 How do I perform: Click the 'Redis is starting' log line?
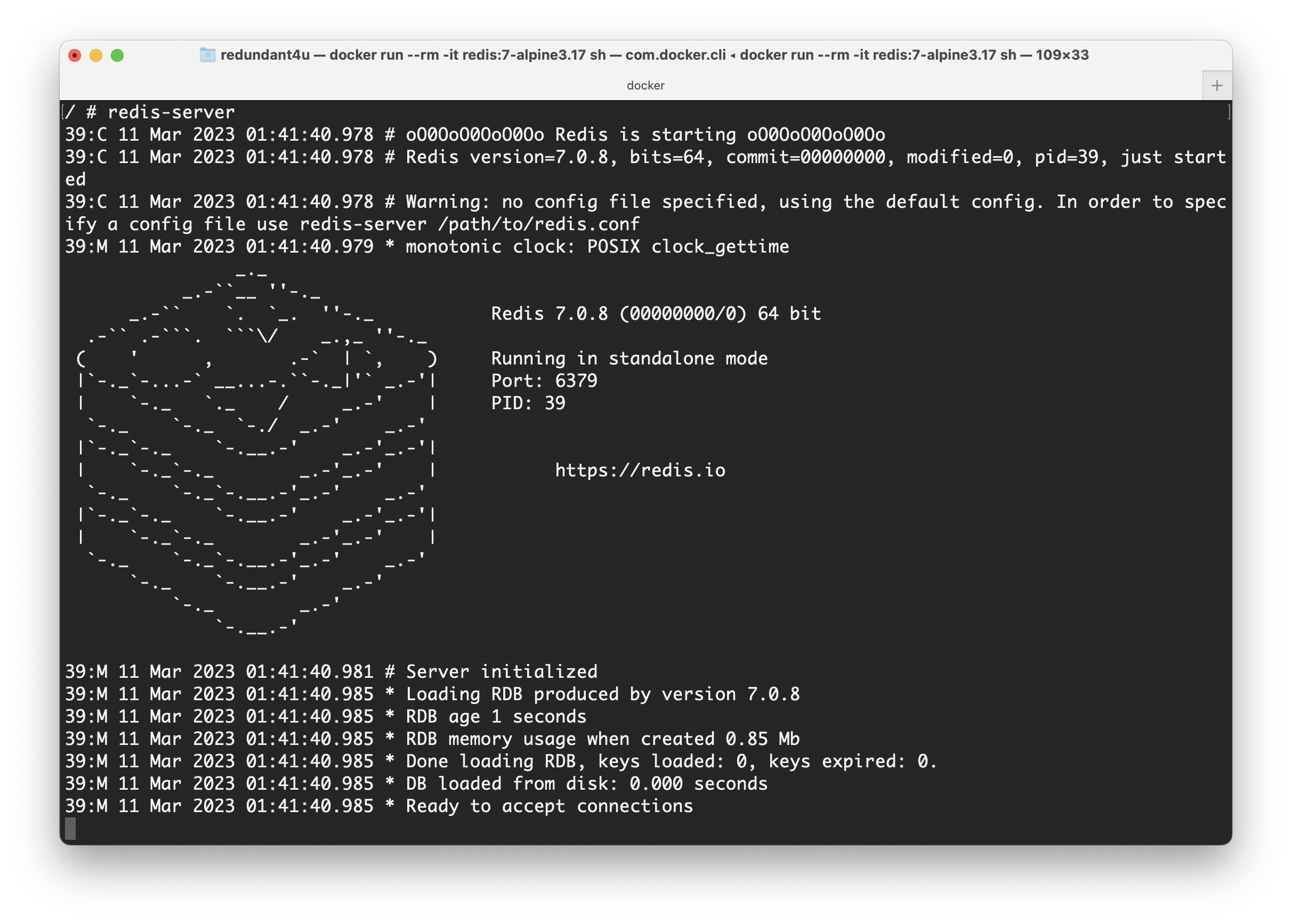pos(475,135)
